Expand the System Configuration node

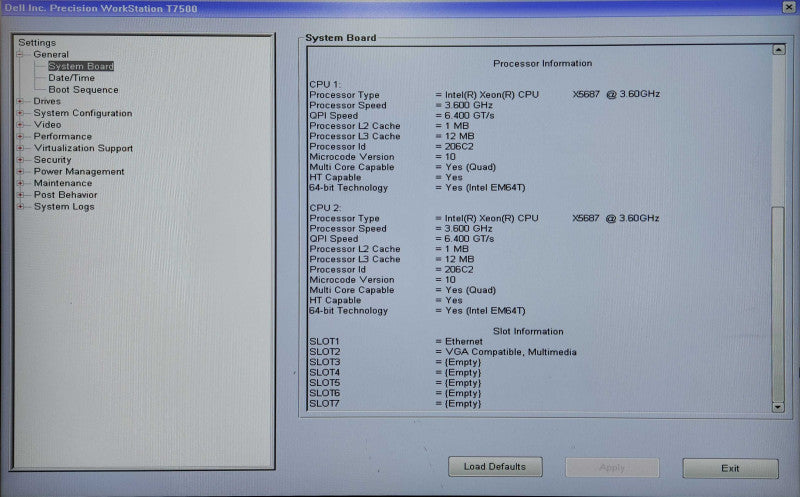pos(20,113)
